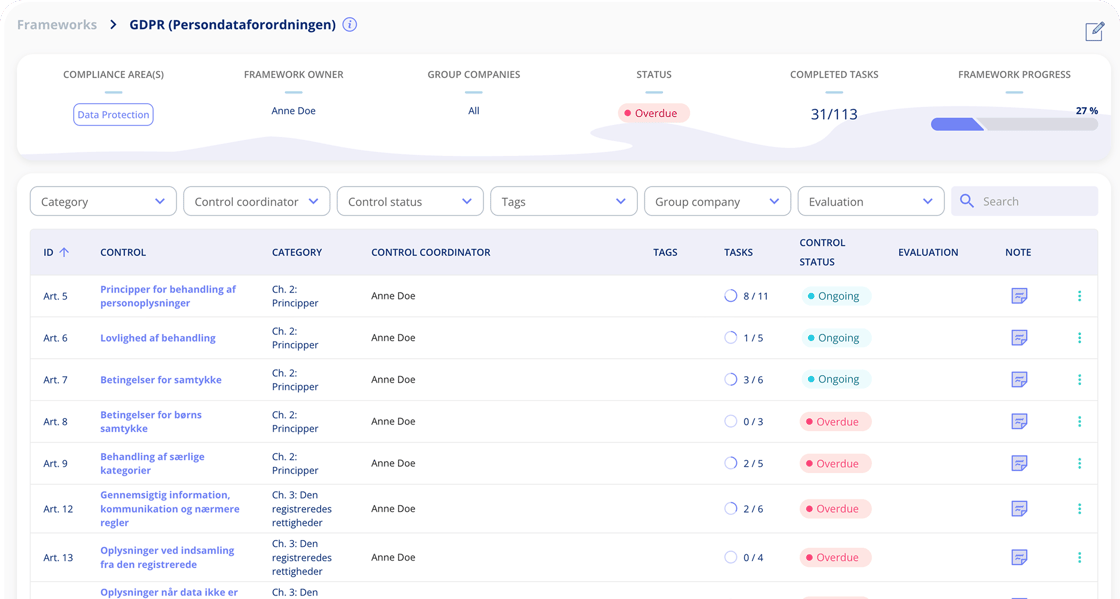The width and height of the screenshot is (1120, 599).
Task: Open 'Betingelser for børns samtykke' control
Action: click(151, 421)
